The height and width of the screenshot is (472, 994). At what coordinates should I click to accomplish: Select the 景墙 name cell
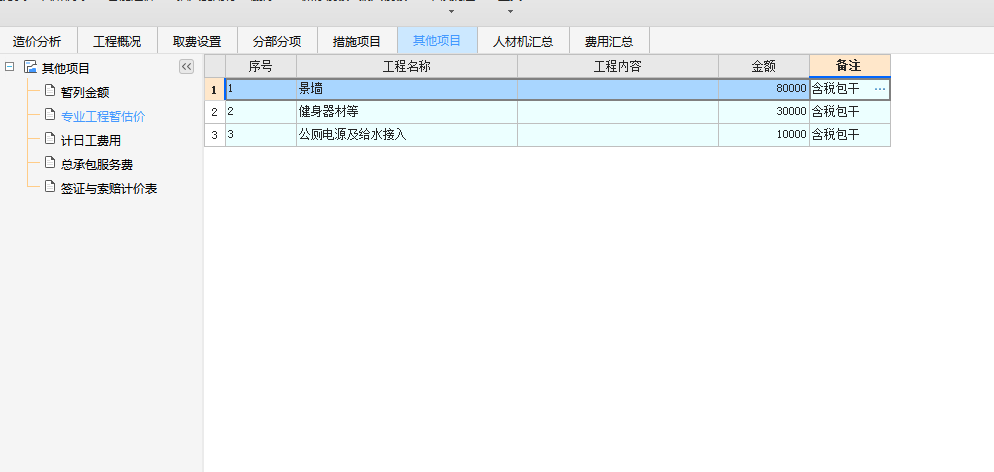[407, 89]
